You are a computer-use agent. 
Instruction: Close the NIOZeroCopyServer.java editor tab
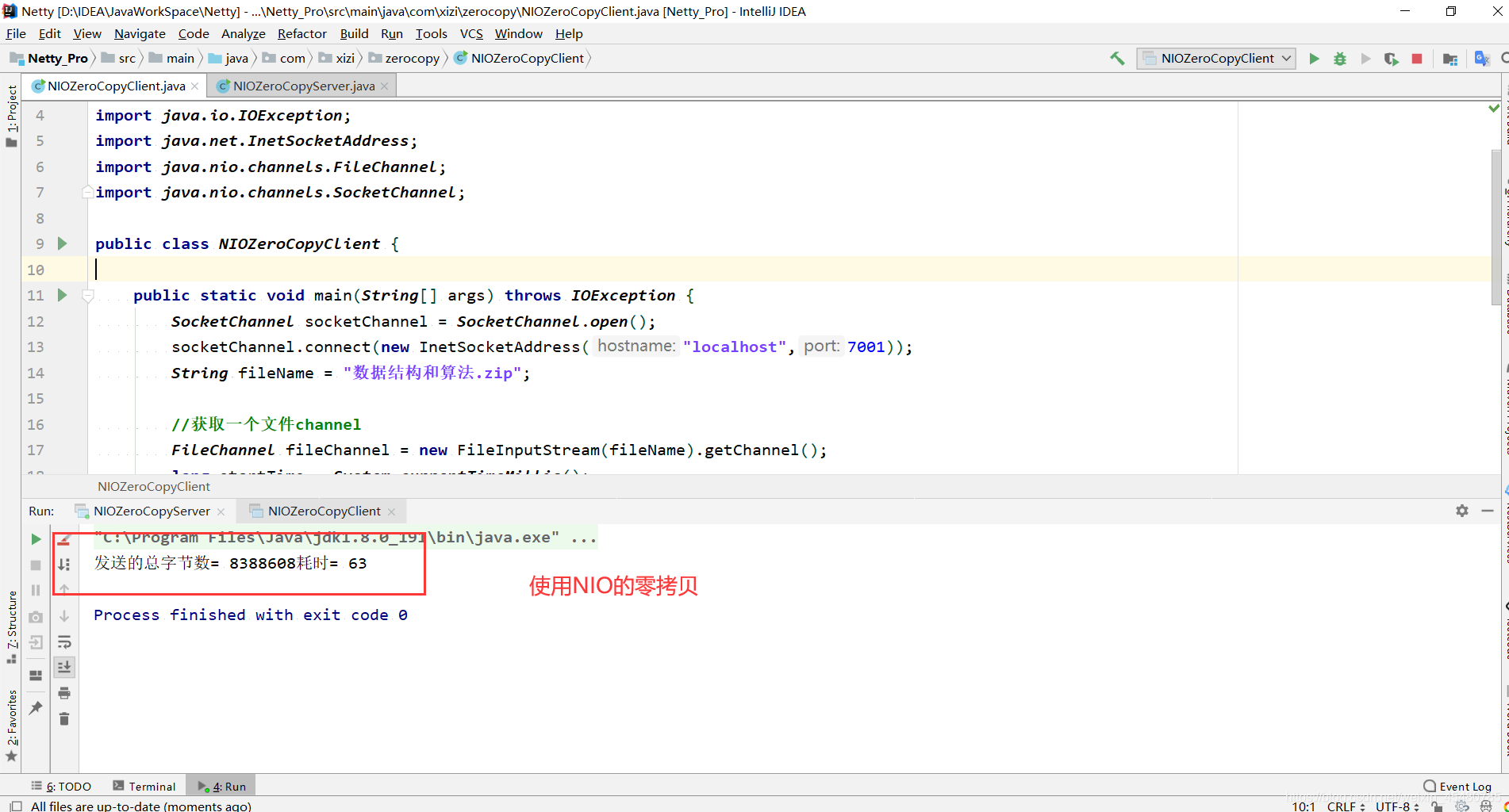pyautogui.click(x=385, y=86)
